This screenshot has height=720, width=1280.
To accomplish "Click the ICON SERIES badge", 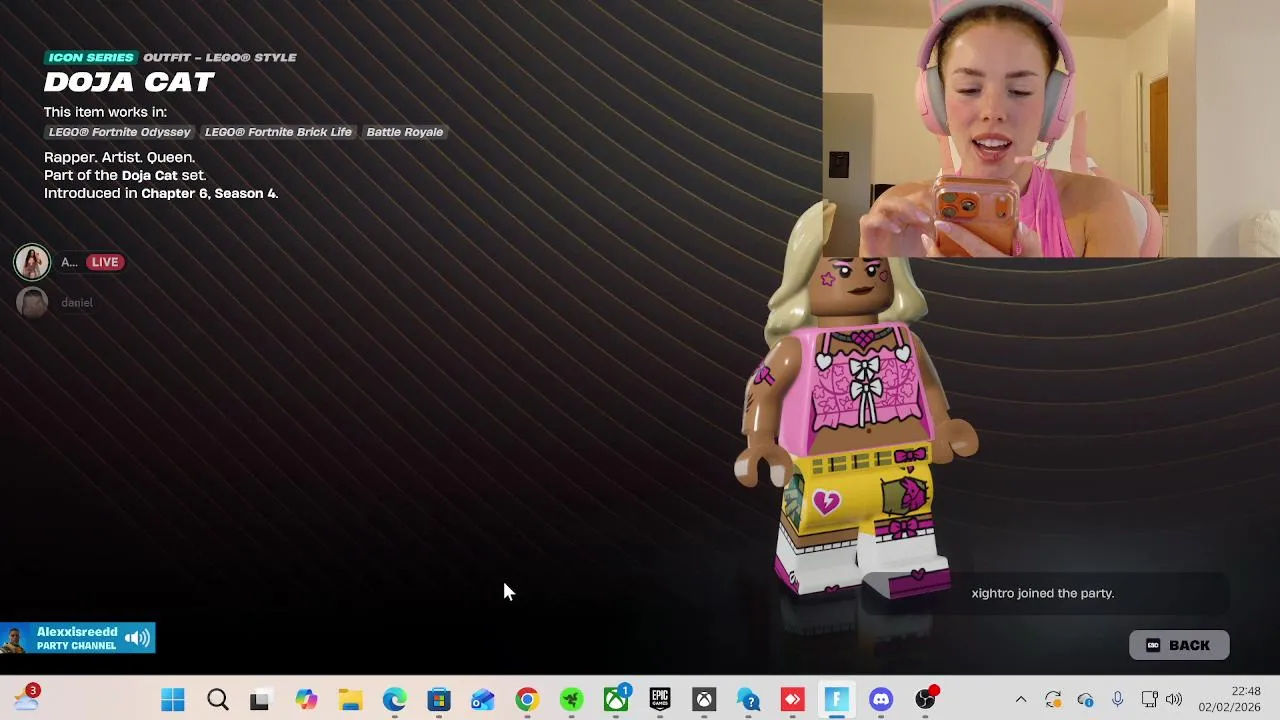I will (x=90, y=57).
